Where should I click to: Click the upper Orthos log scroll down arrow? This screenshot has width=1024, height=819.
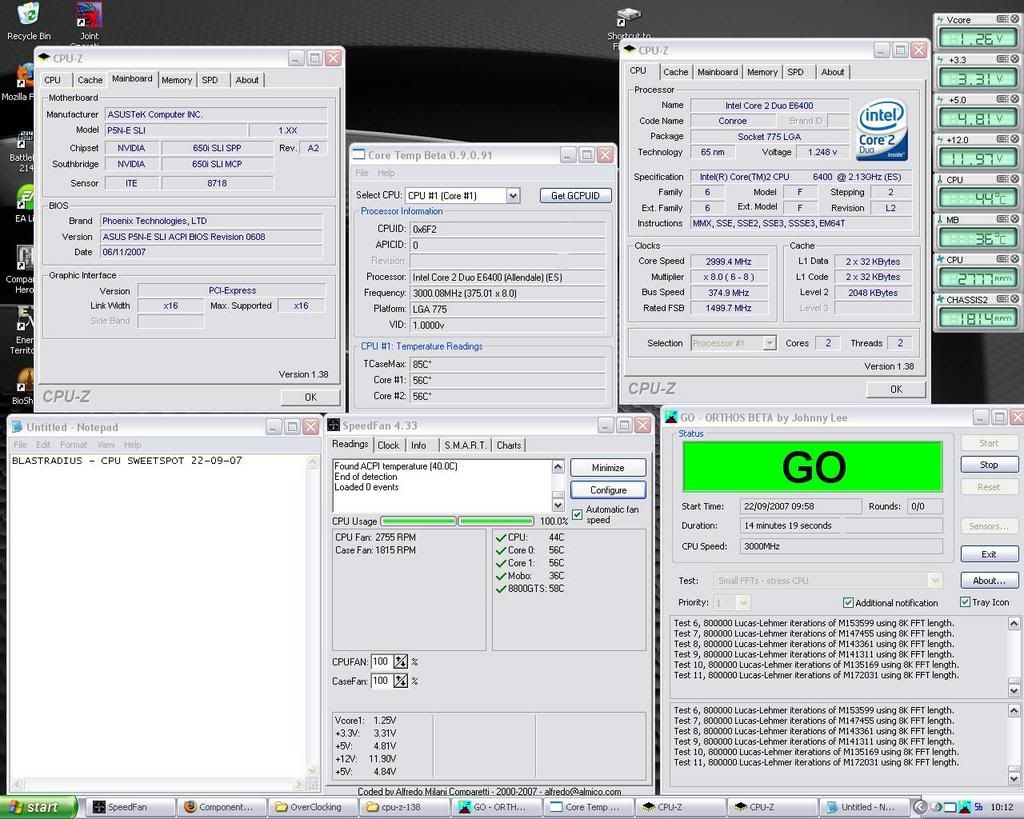click(1014, 690)
